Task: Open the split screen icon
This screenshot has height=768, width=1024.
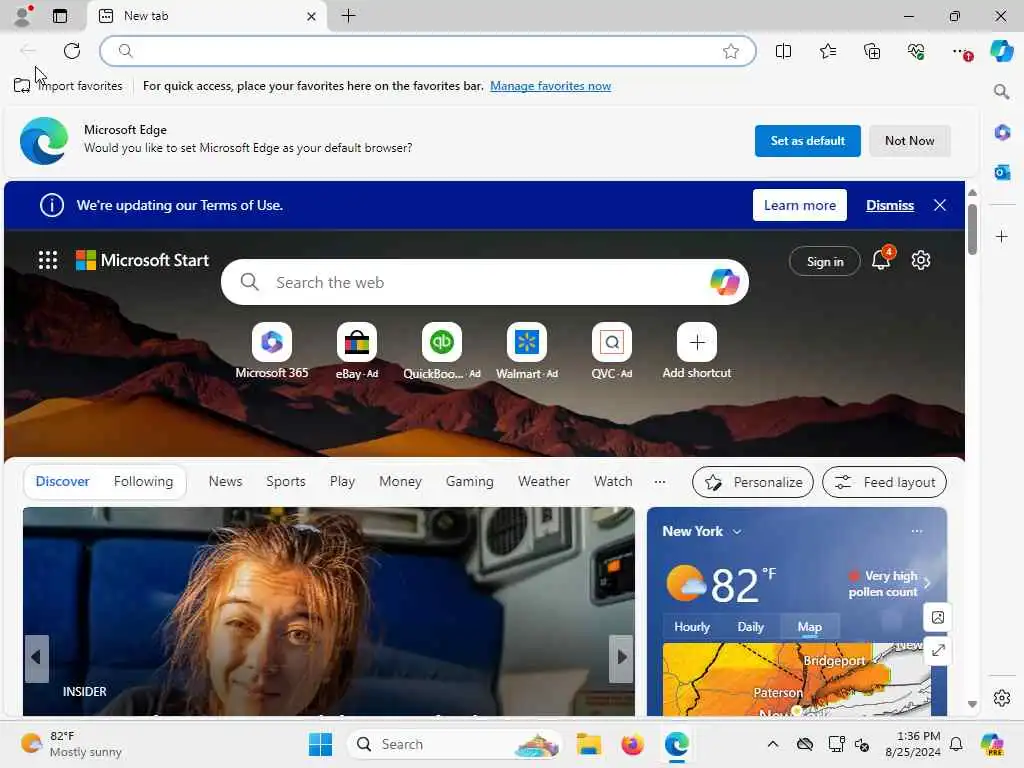Action: [x=783, y=51]
